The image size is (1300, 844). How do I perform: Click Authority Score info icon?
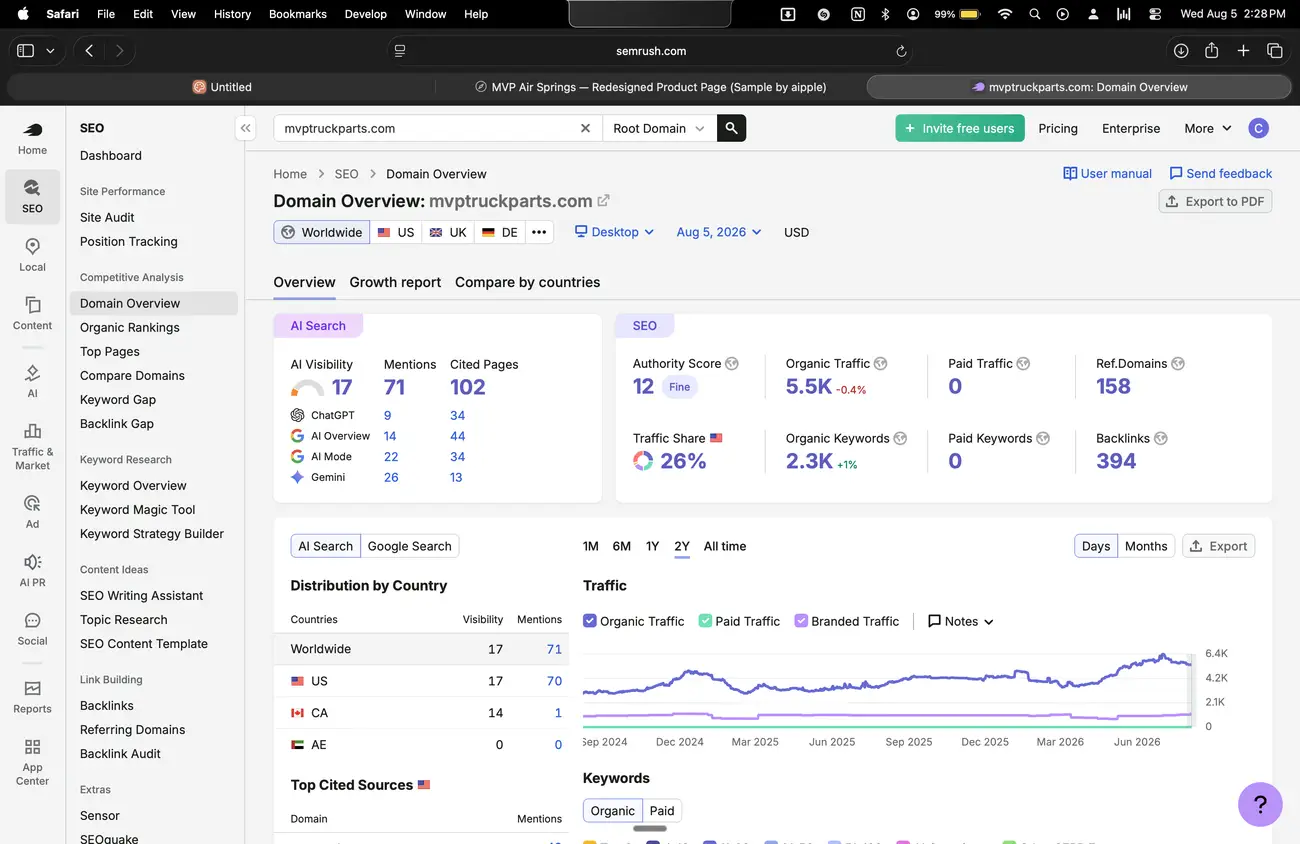732,364
